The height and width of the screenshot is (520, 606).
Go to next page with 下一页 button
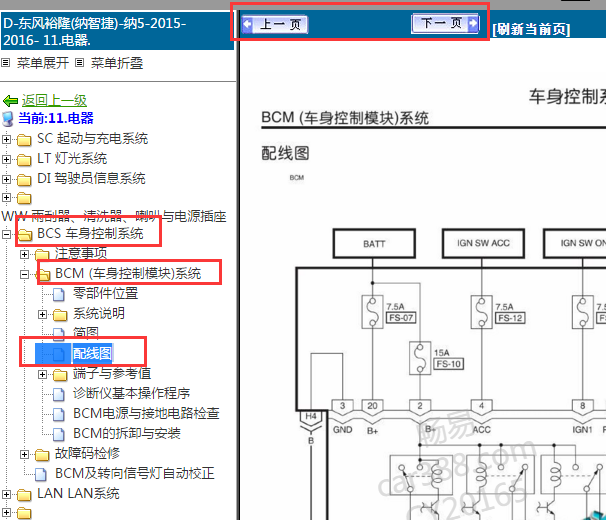tap(445, 23)
